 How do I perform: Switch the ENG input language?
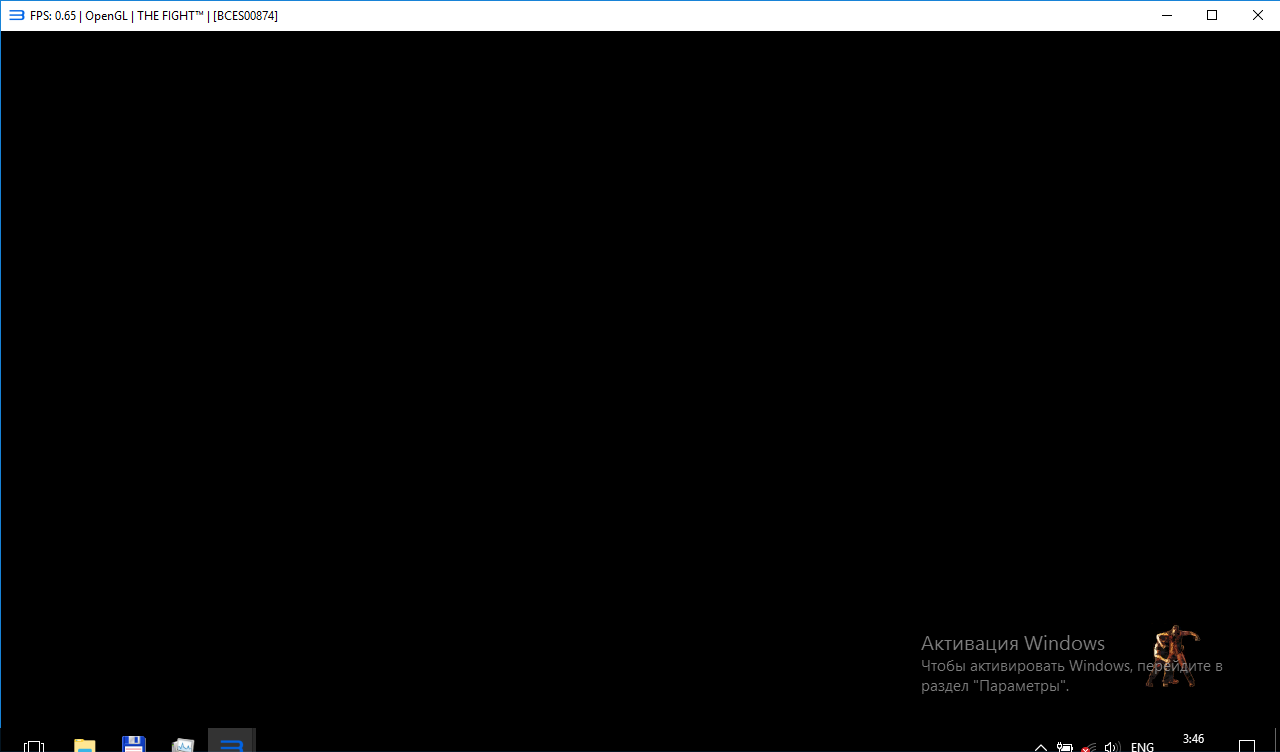click(1142, 747)
